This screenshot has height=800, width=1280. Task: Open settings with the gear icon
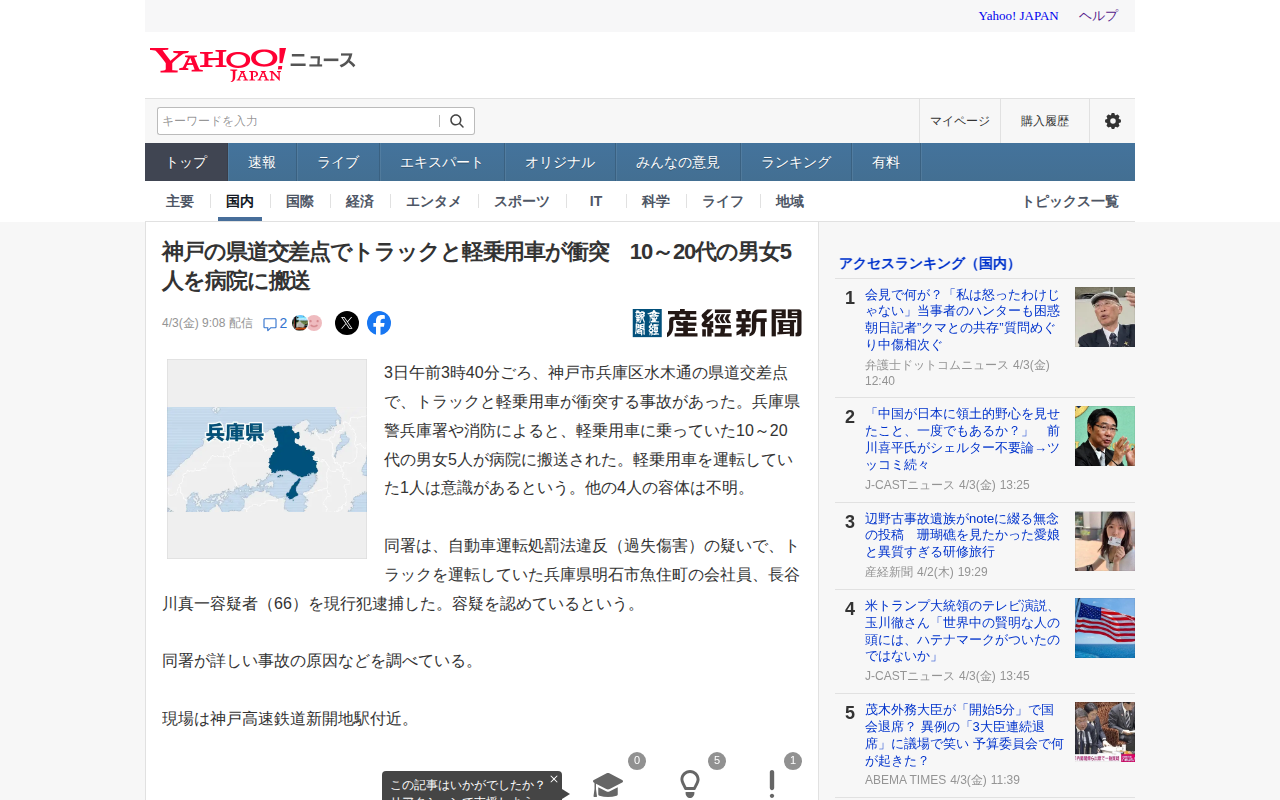pos(1112,121)
